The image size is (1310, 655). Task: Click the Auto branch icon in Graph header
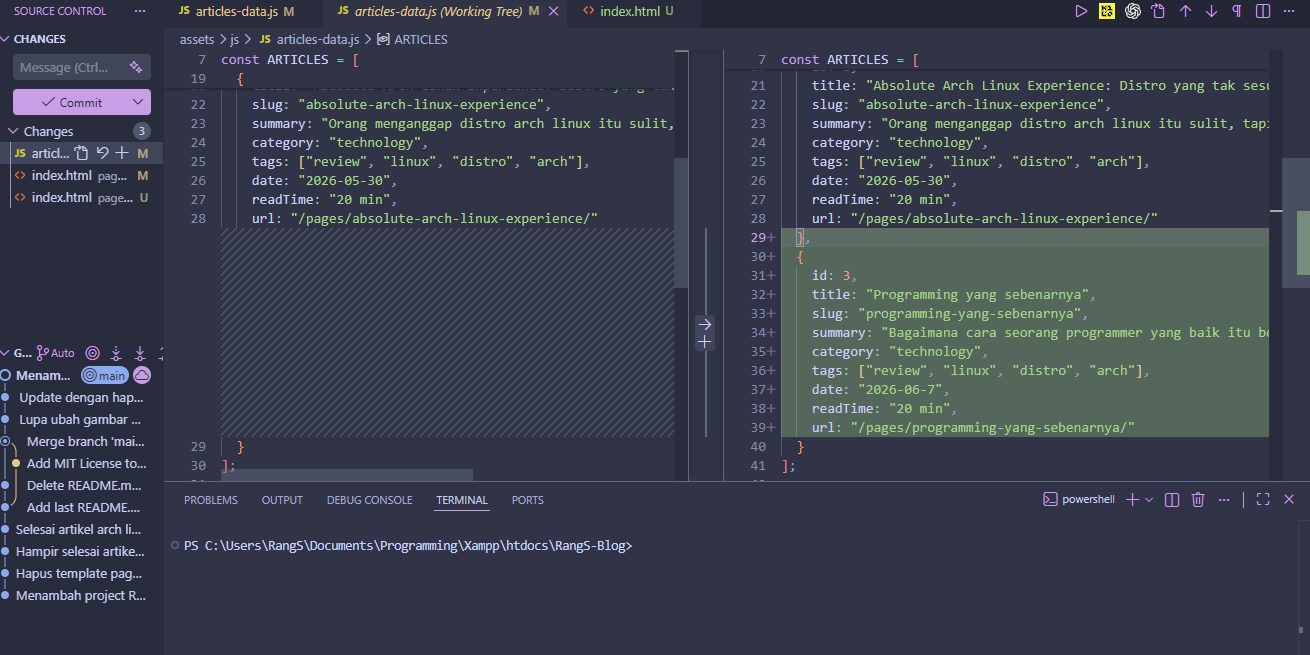tap(56, 353)
